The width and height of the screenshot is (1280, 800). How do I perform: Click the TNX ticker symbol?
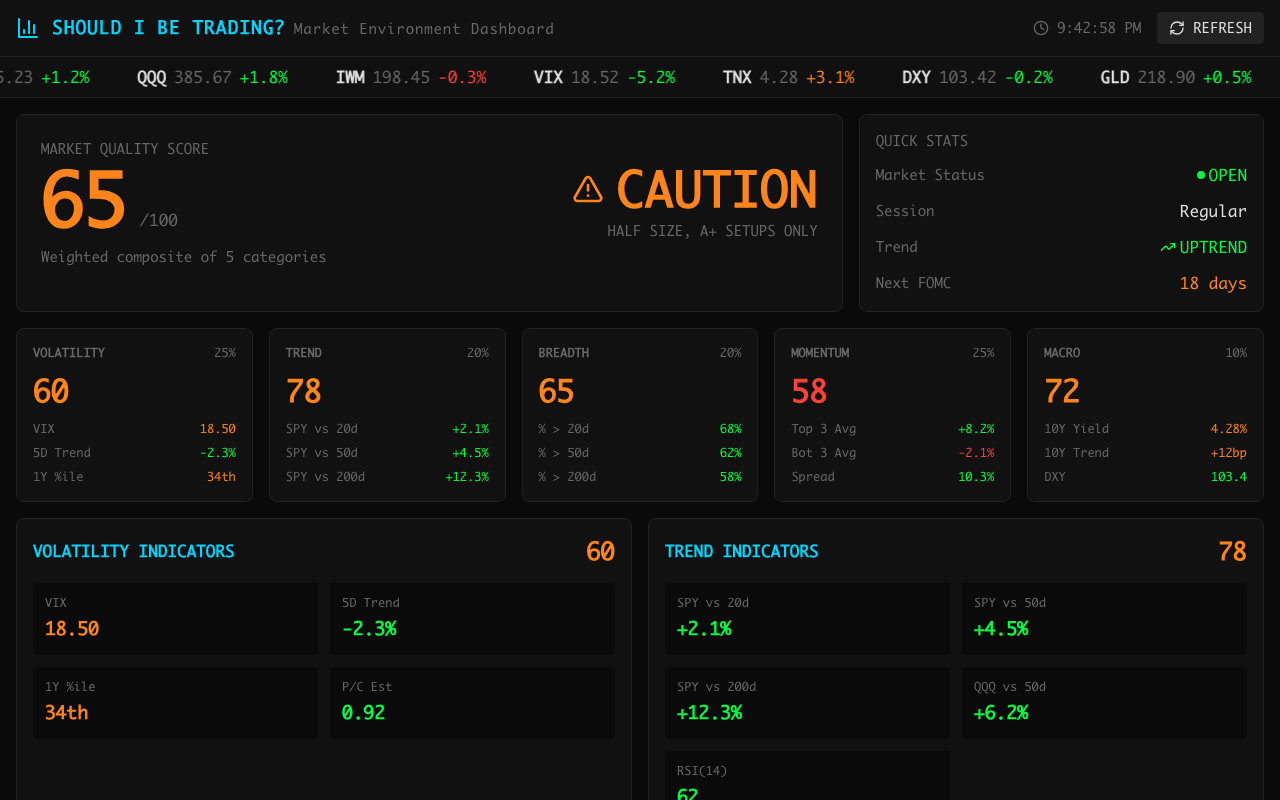click(737, 77)
